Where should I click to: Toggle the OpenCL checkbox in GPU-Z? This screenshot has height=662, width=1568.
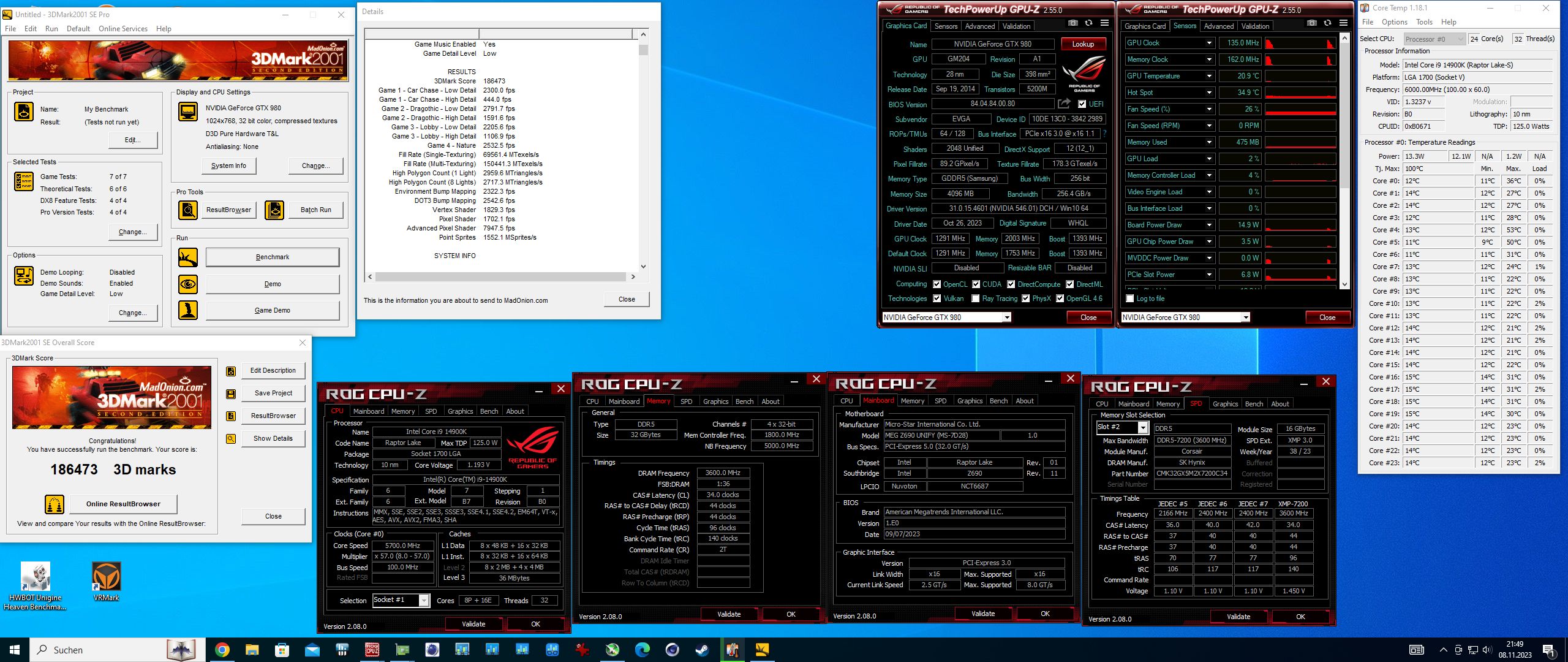point(937,284)
